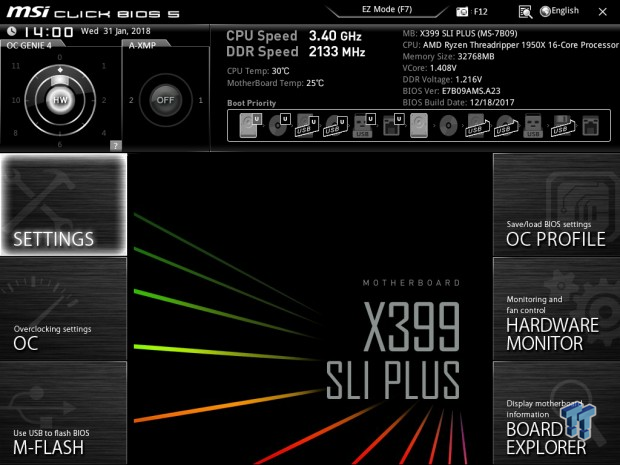Open the OC PROFILE tile
This screenshot has width=620, height=465.
[556, 204]
